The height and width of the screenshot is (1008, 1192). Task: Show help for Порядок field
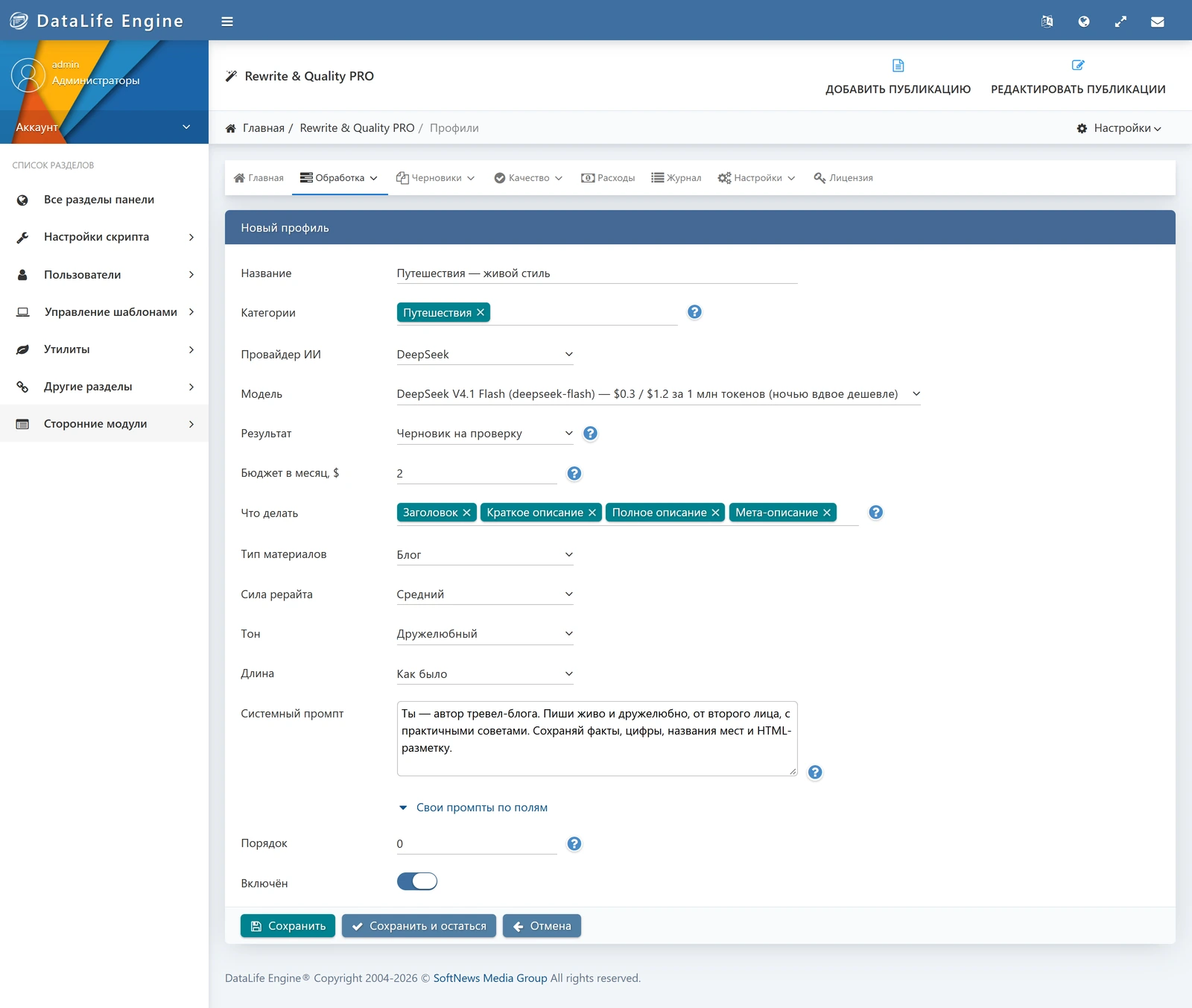[574, 843]
